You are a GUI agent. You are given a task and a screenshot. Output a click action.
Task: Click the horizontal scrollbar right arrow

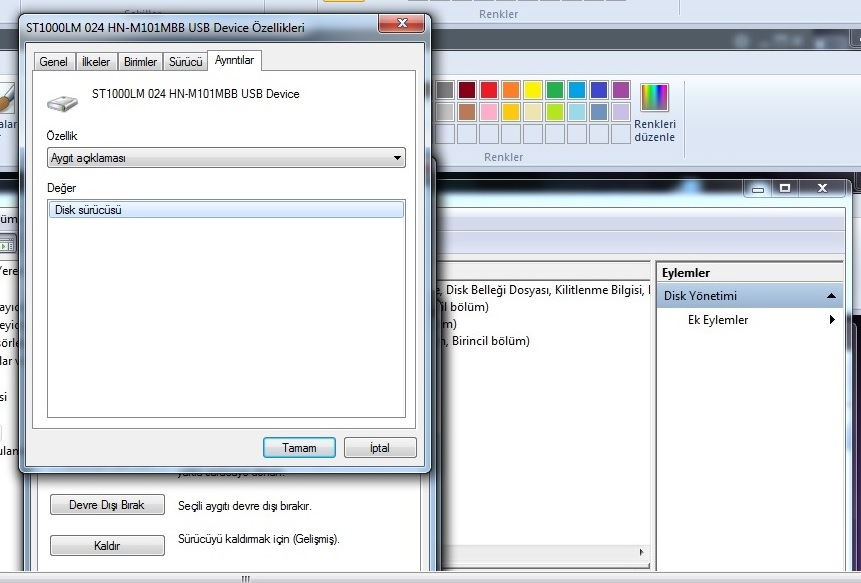[641, 552]
